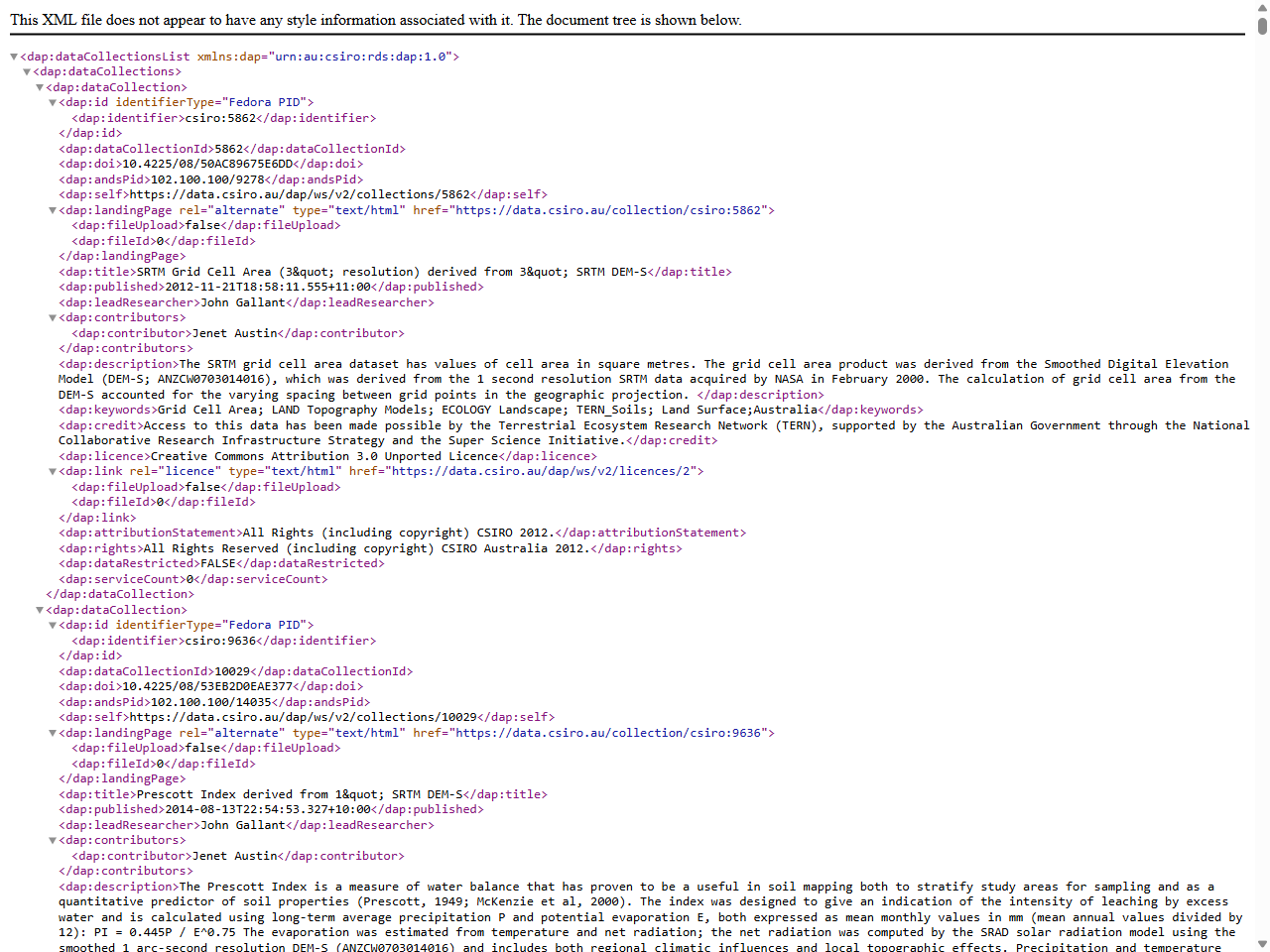The image size is (1270, 952).
Task: Collapse landingPage node for collection csiro:9636
Action: [x=53, y=734]
